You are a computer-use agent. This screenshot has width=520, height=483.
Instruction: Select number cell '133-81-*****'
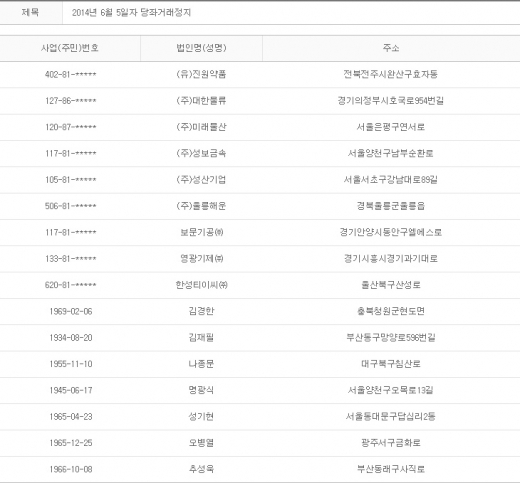click(x=71, y=259)
